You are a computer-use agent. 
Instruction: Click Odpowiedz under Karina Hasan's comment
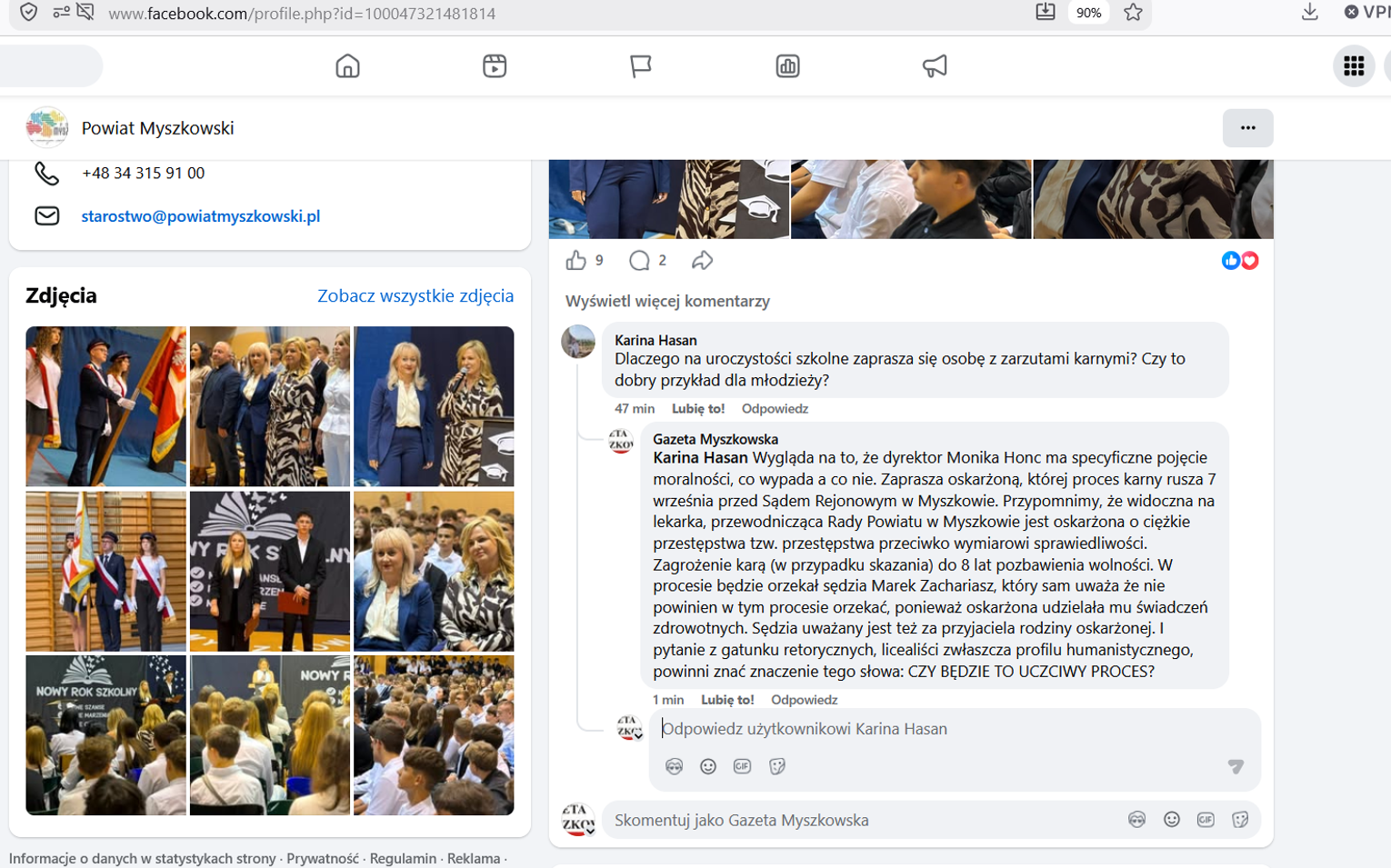tap(775, 409)
